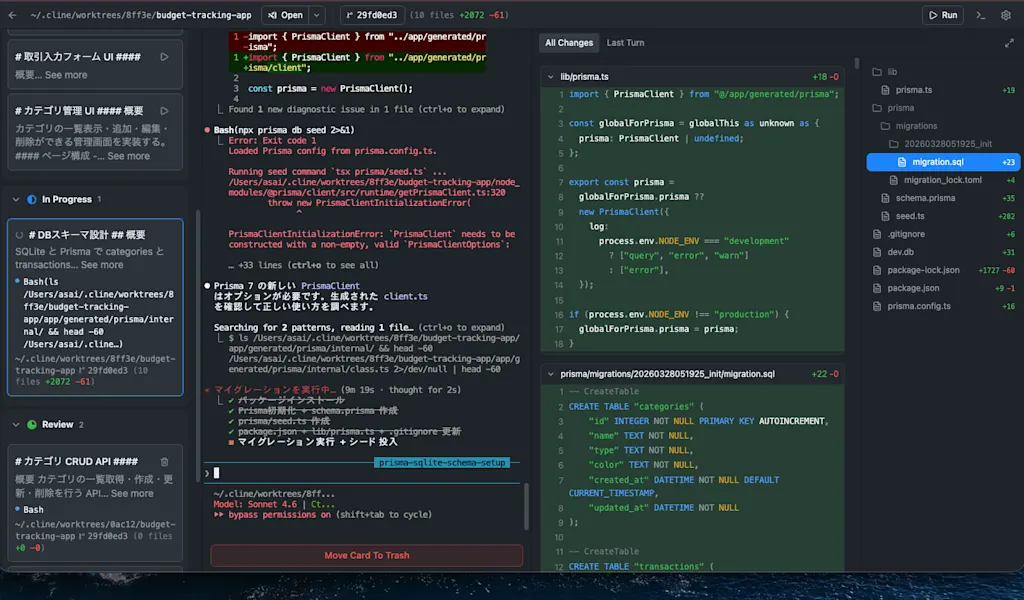Open settings gear icon
Screen dimensions: 1024x600
1006,15
